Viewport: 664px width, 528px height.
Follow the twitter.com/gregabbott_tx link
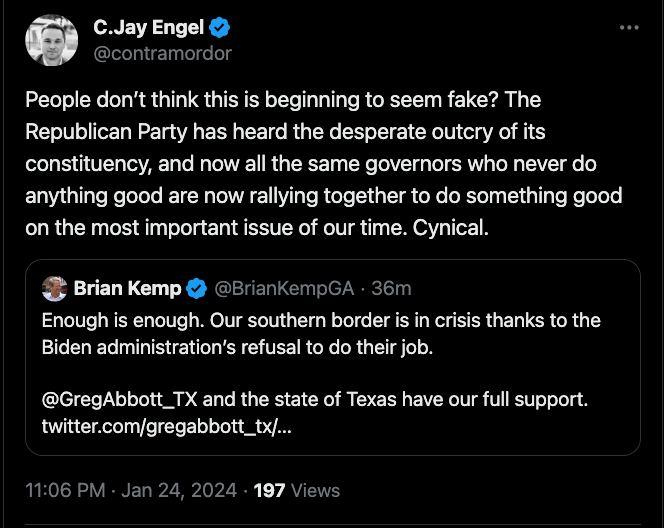[x=167, y=427]
